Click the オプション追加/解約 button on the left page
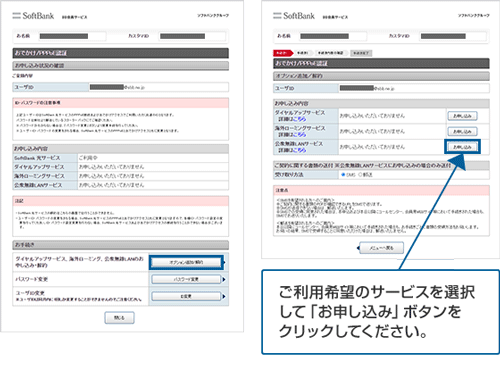This screenshot has height=366, width=500. pyautogui.click(x=186, y=262)
